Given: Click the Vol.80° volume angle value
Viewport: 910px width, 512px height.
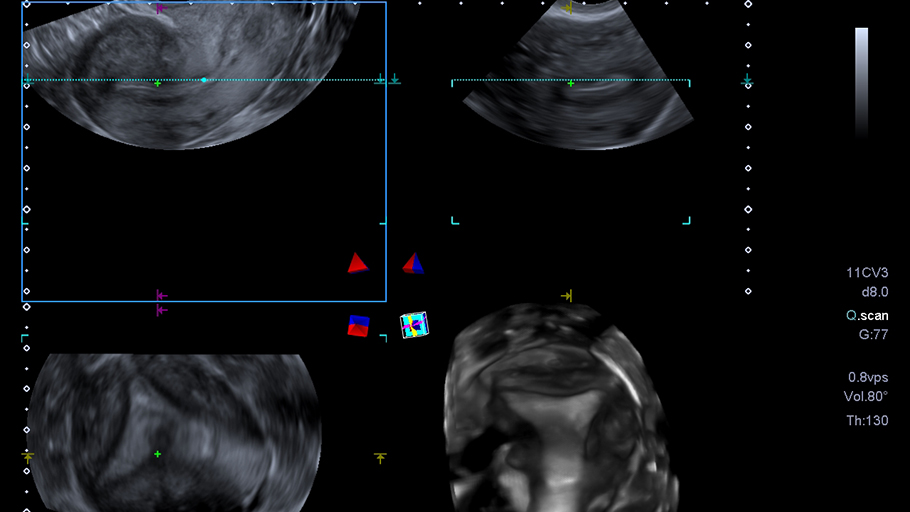Looking at the screenshot, I should [866, 396].
